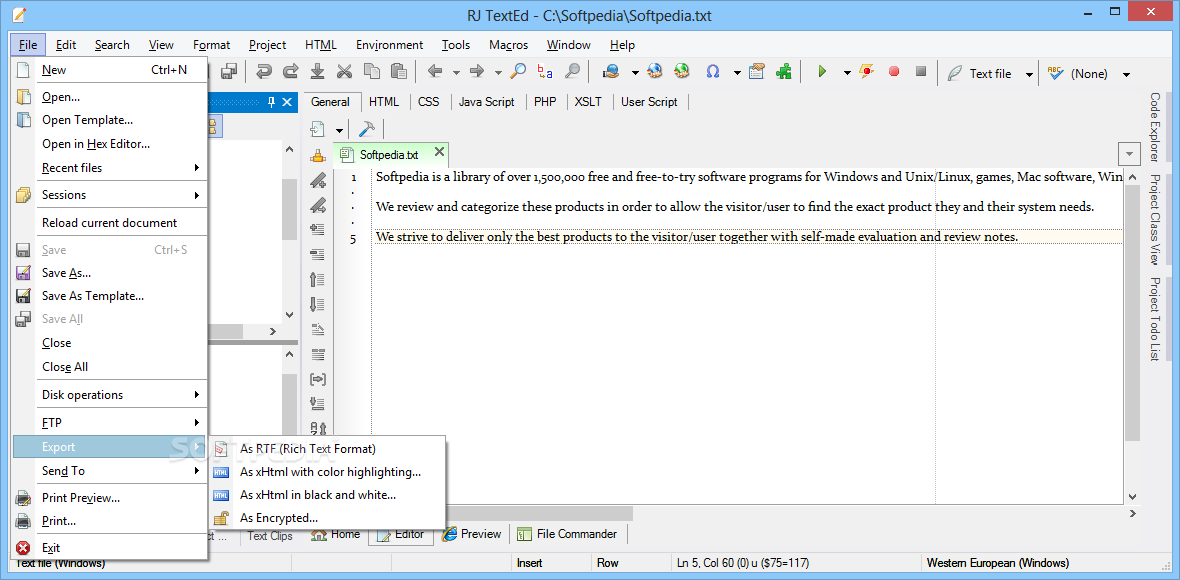1180x580 pixels.
Task: Switch to the Preview bottom tab
Action: (472, 534)
